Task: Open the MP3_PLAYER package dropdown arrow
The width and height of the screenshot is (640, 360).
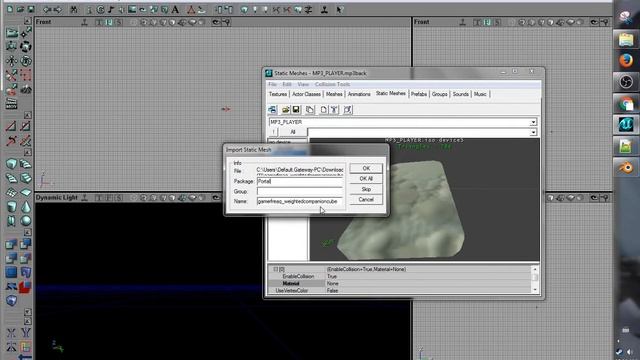Action: tap(533, 122)
